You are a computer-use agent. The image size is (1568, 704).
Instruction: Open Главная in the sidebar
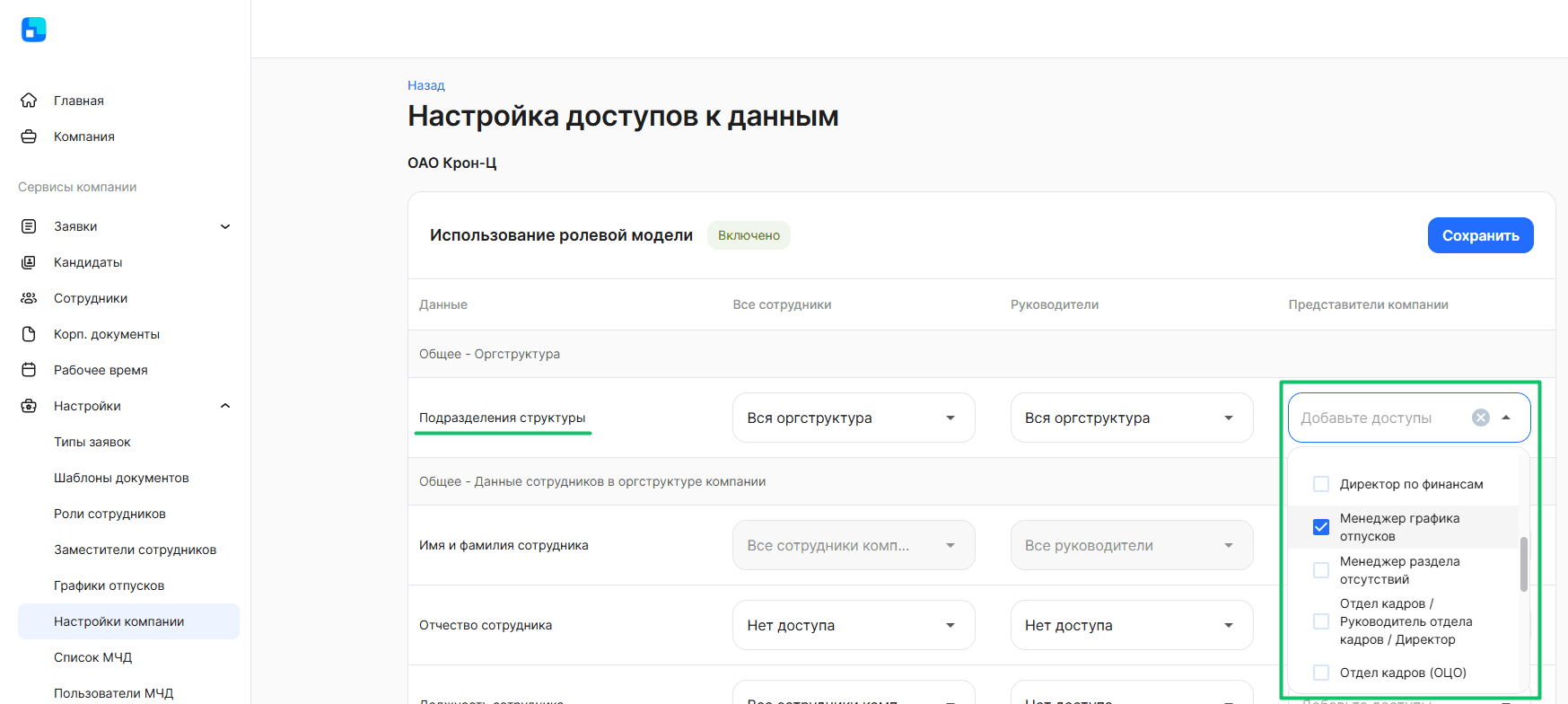pyautogui.click(x=79, y=101)
